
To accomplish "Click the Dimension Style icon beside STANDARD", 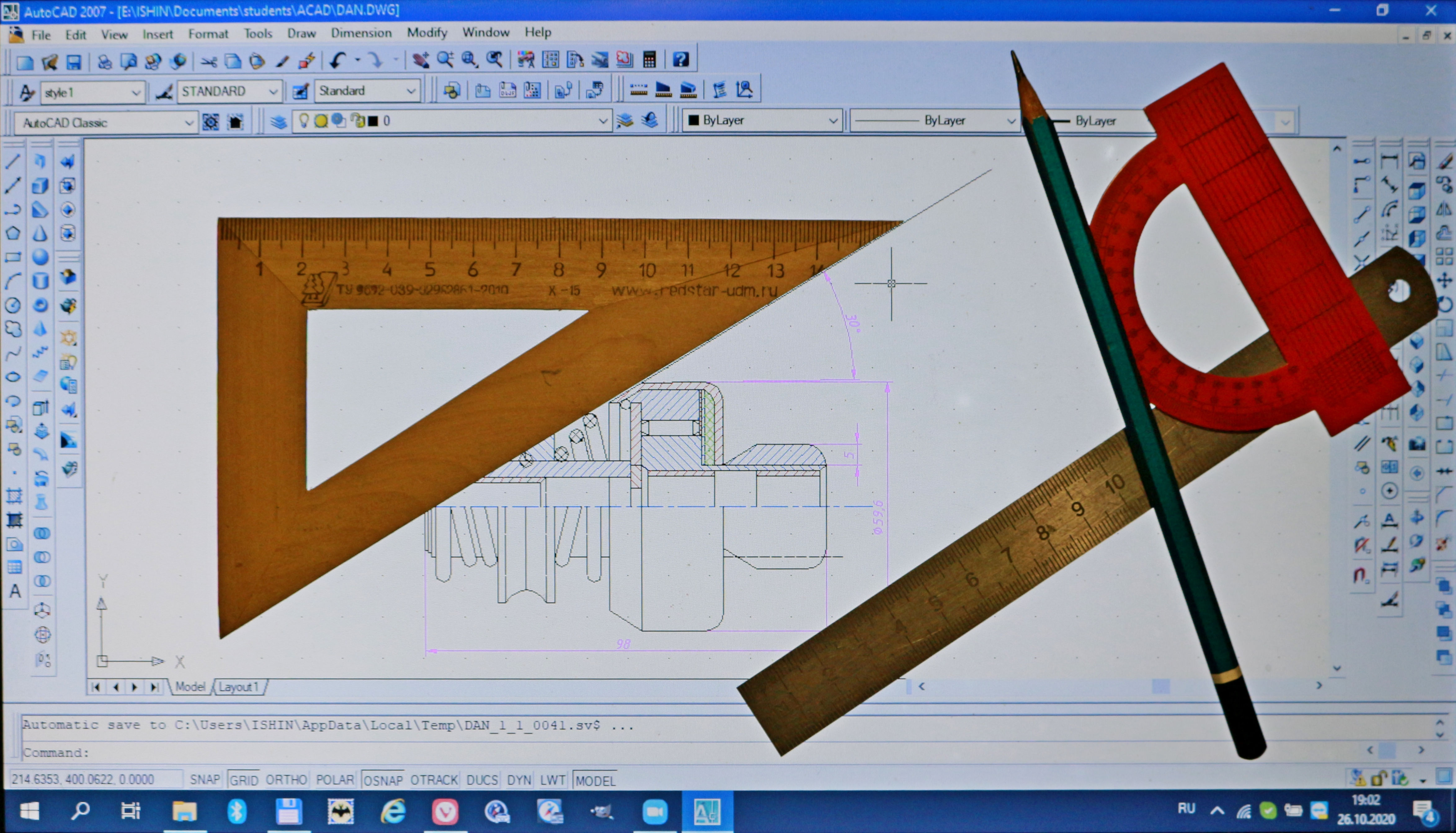I will coord(165,92).
